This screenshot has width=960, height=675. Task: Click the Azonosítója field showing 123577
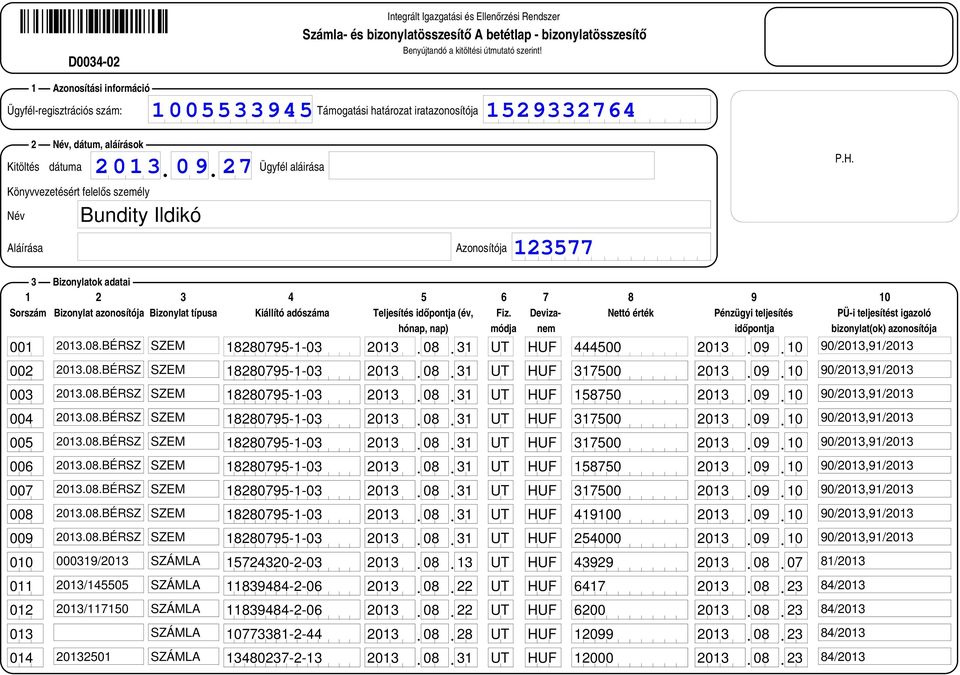tap(611, 247)
